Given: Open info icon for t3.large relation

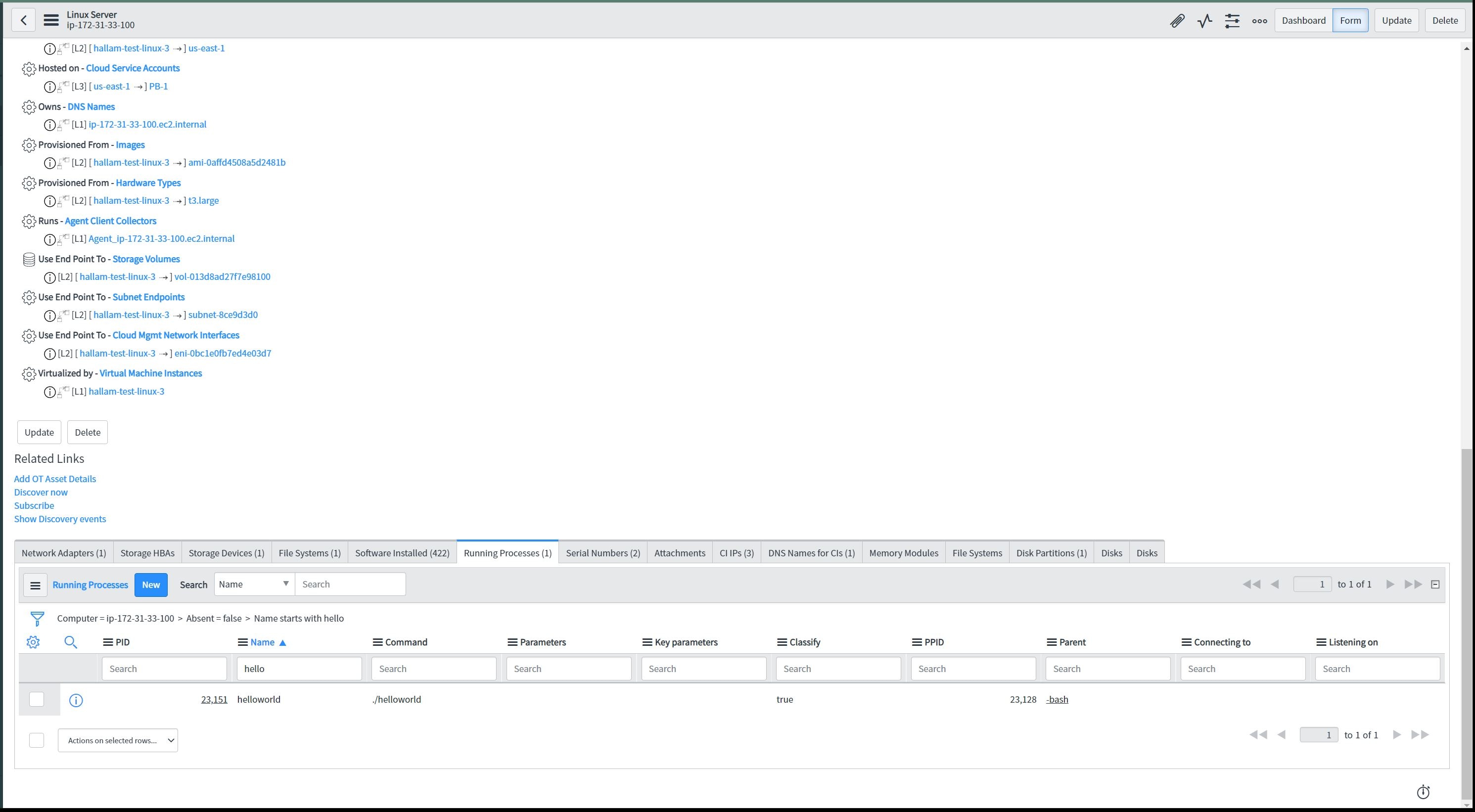Looking at the screenshot, I should [50, 201].
